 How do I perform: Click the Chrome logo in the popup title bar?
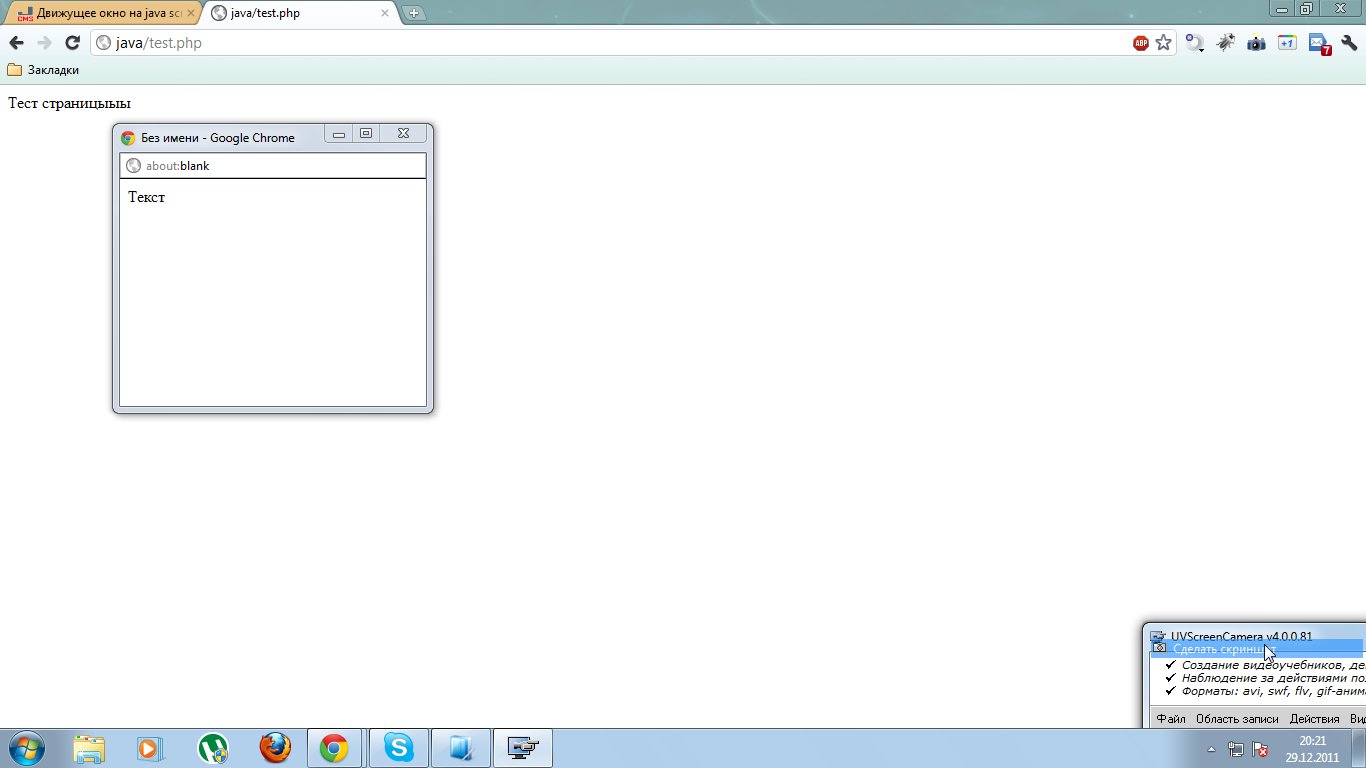pyautogui.click(x=128, y=138)
